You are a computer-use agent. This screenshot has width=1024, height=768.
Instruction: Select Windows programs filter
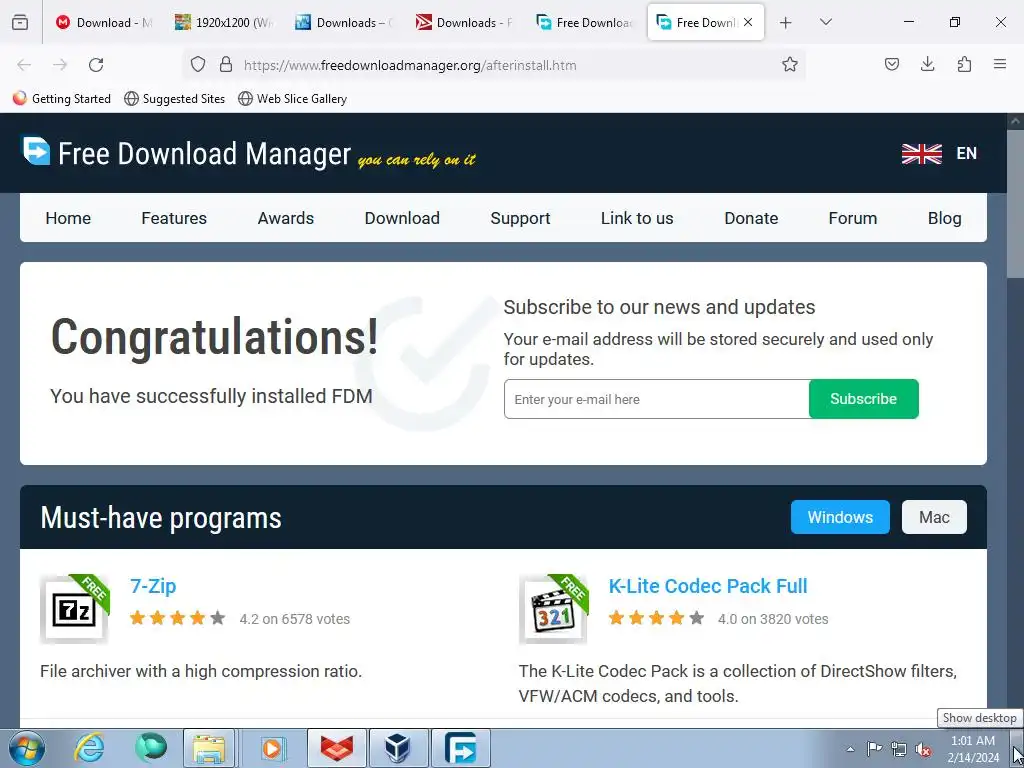[840, 517]
